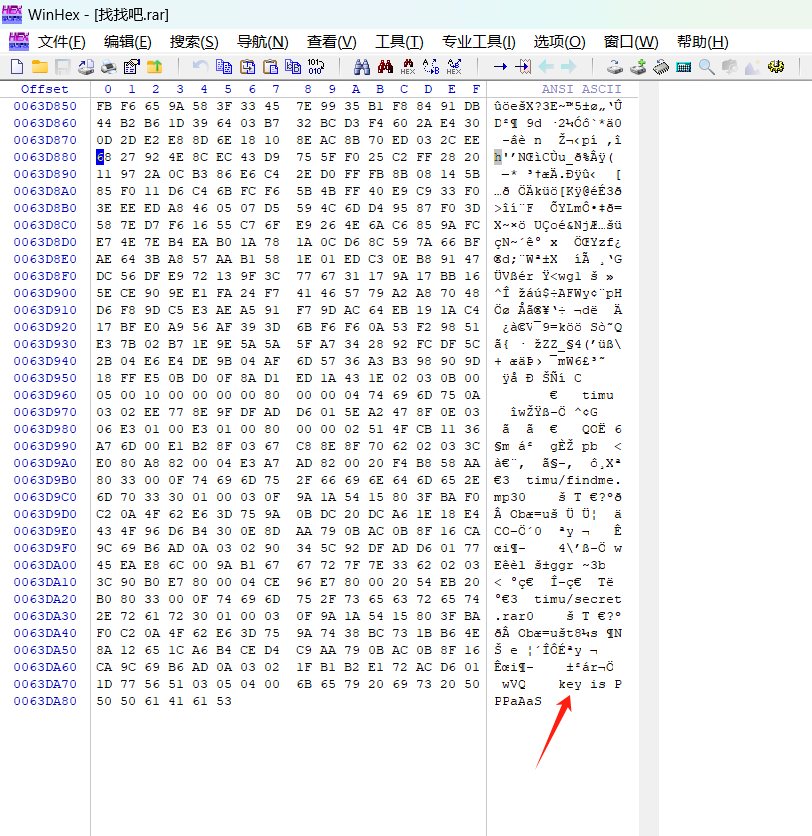Image resolution: width=812 pixels, height=836 pixels.
Task: Open the 导航(N) menu
Action: [x=263, y=42]
